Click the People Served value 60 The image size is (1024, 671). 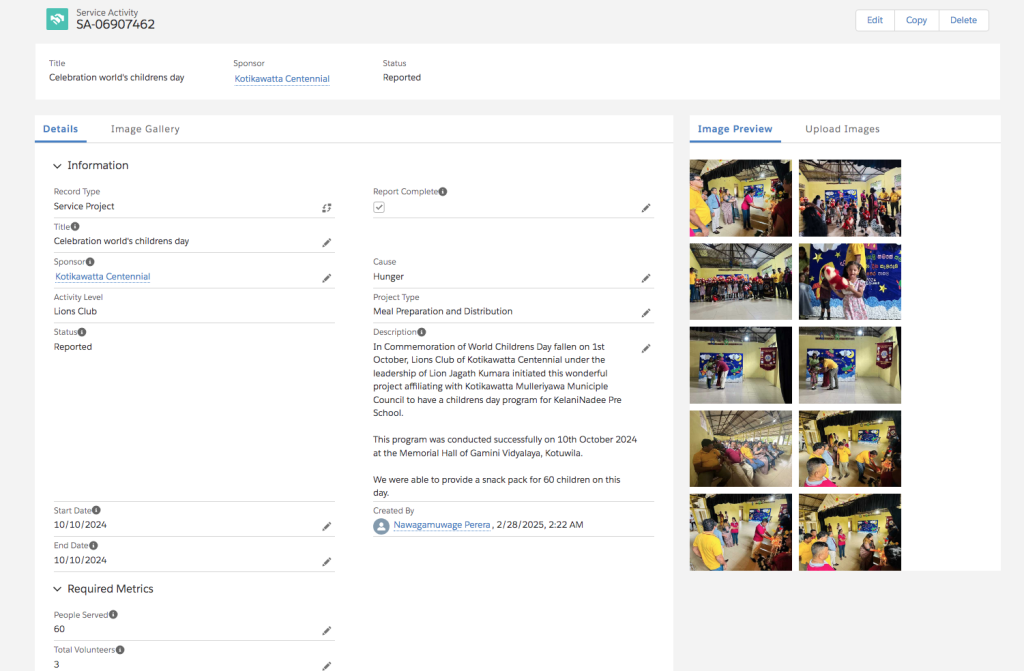coord(59,629)
